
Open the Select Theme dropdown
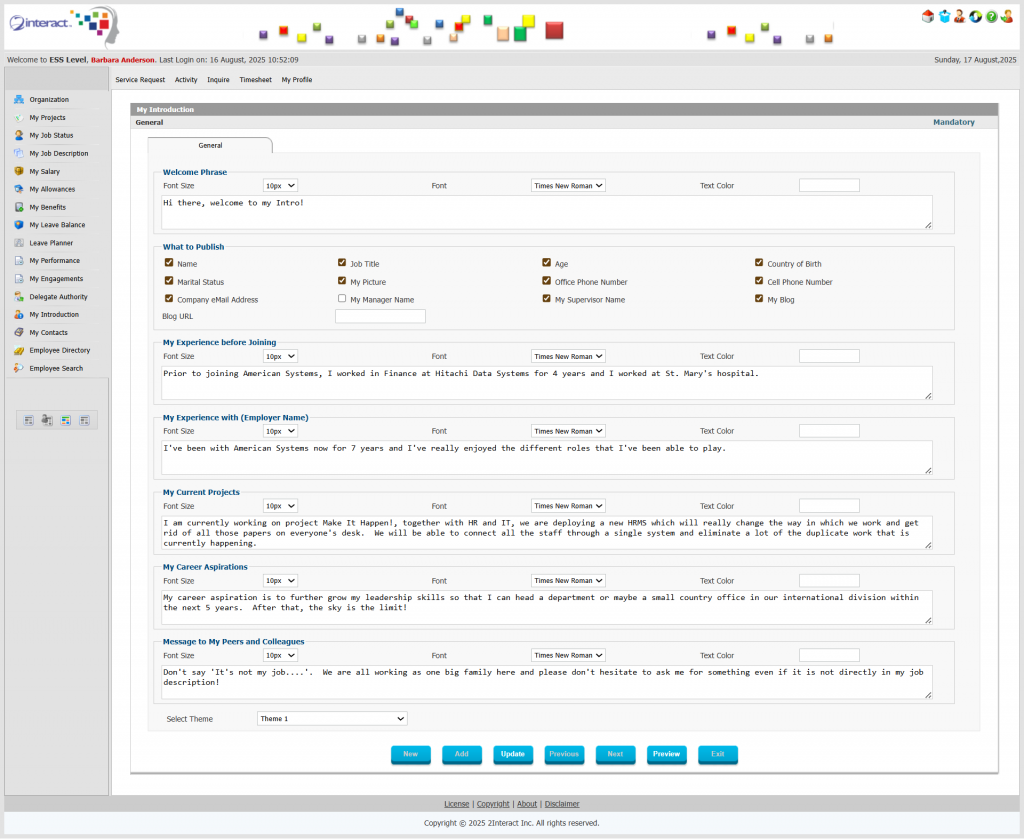[332, 719]
